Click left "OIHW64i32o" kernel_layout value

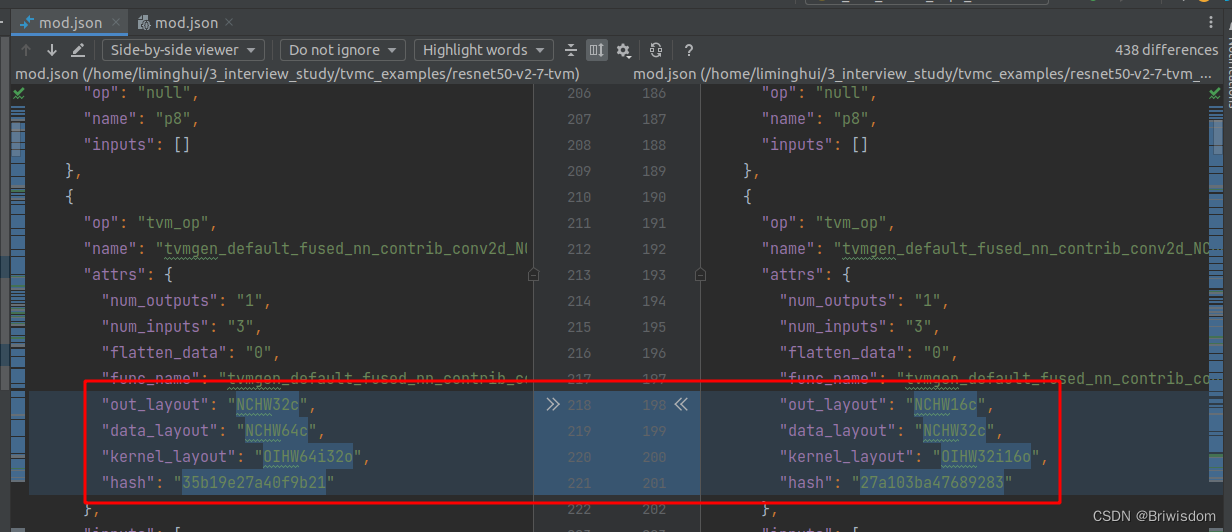311,456
